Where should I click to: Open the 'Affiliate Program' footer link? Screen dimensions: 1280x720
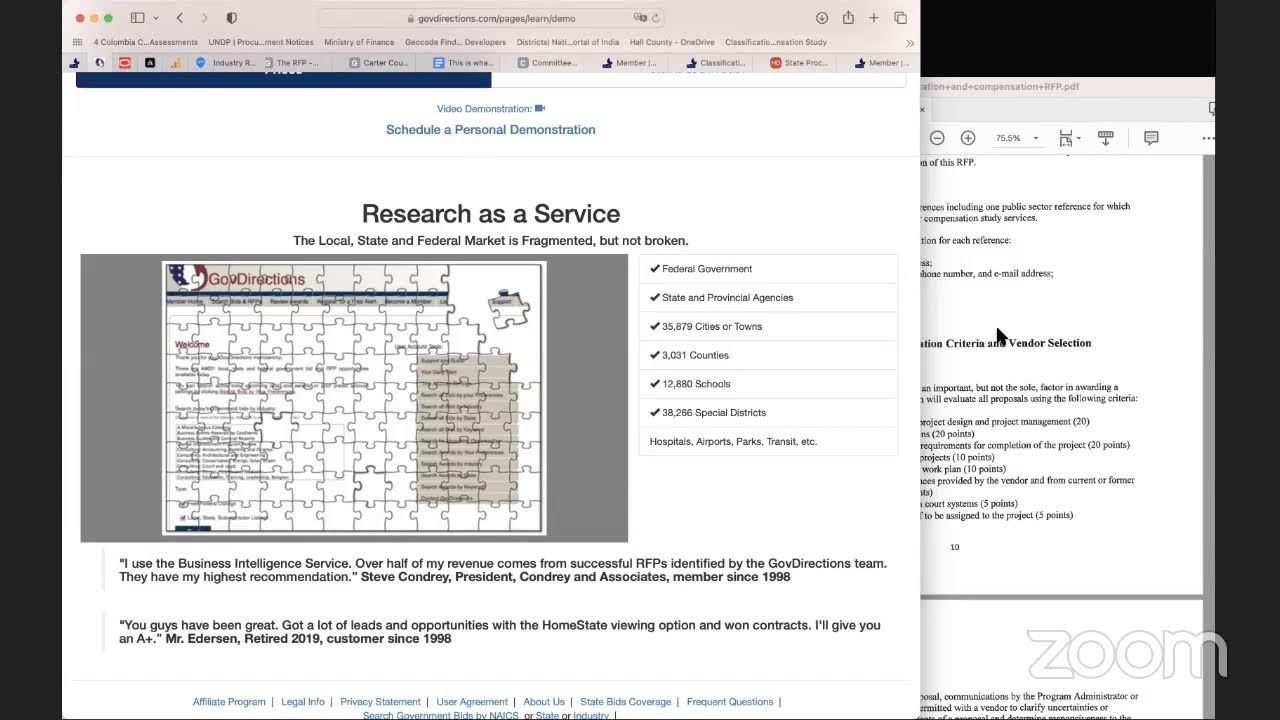click(229, 702)
